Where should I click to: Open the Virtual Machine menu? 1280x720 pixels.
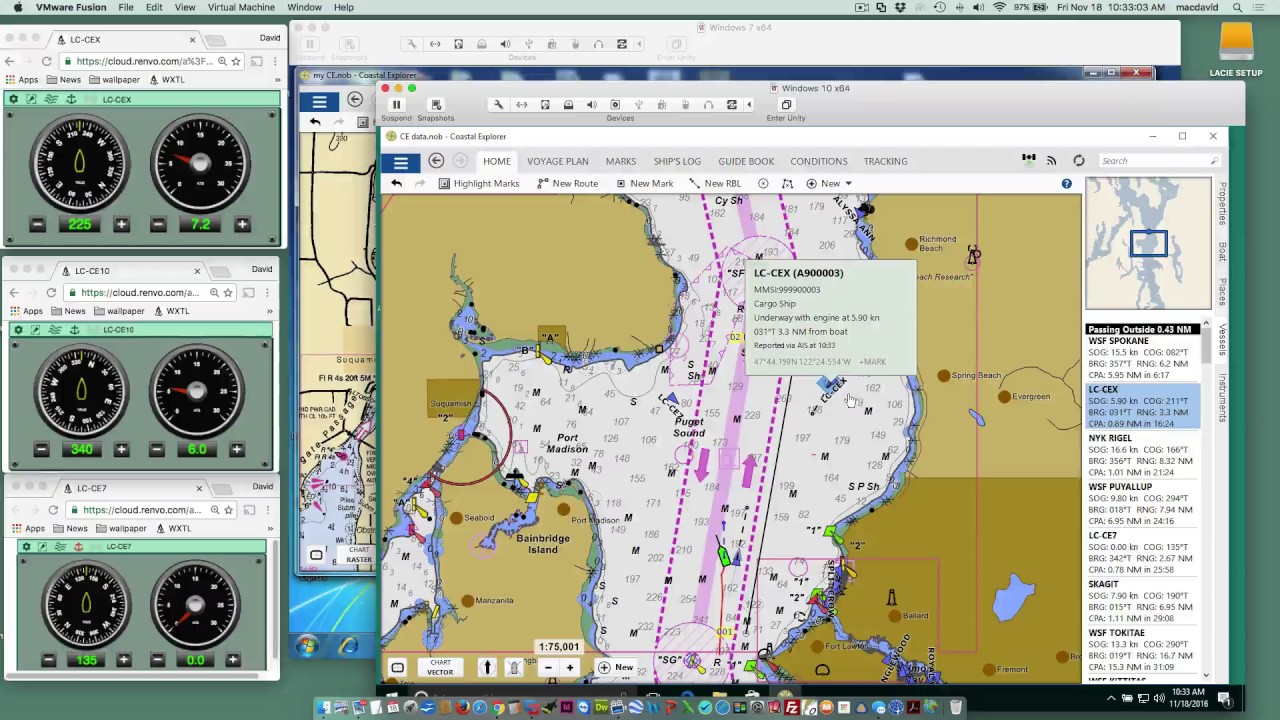241,7
